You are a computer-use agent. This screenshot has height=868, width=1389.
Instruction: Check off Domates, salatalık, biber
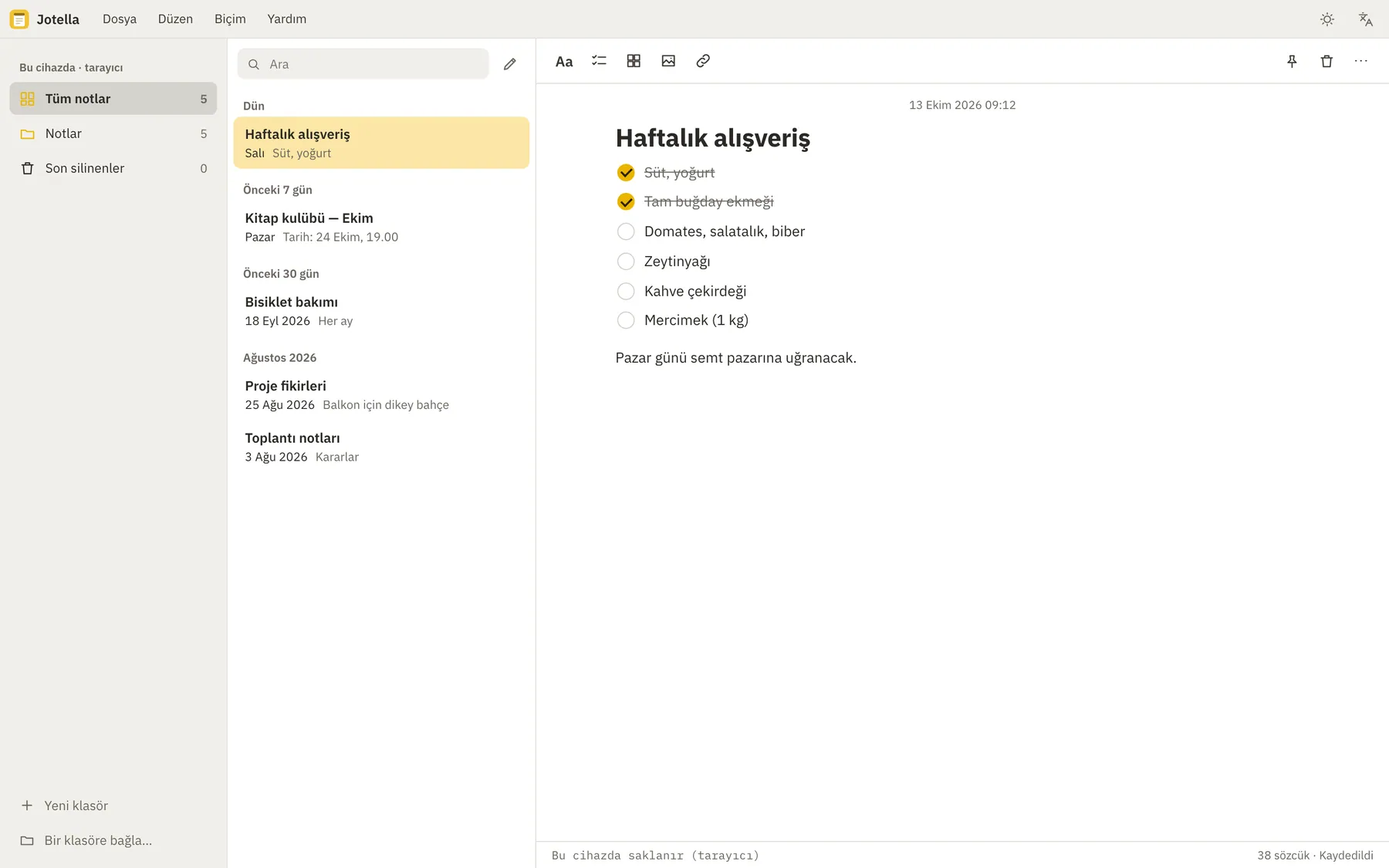pos(626,231)
